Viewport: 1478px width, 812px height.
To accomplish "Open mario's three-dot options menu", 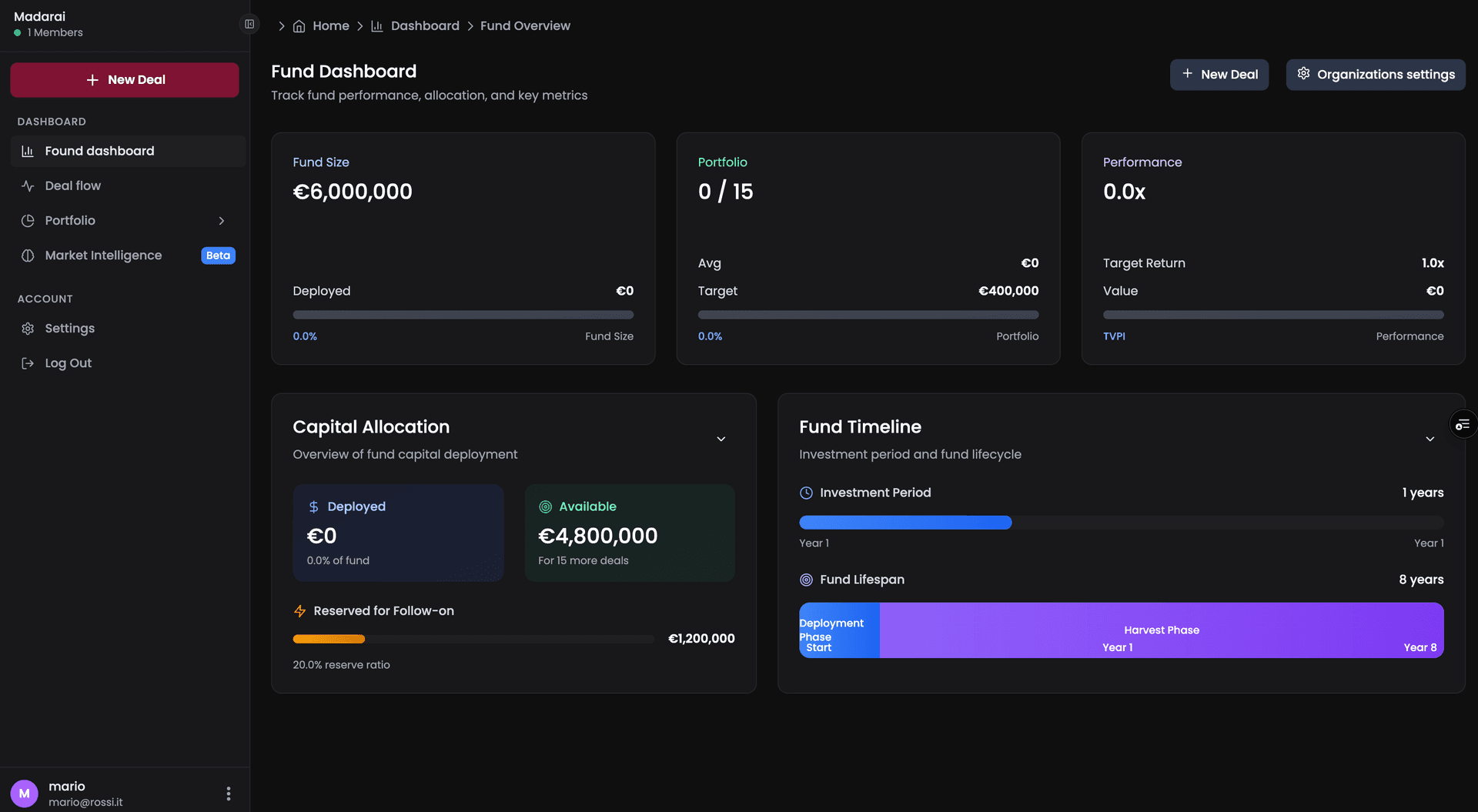I will [x=228, y=792].
